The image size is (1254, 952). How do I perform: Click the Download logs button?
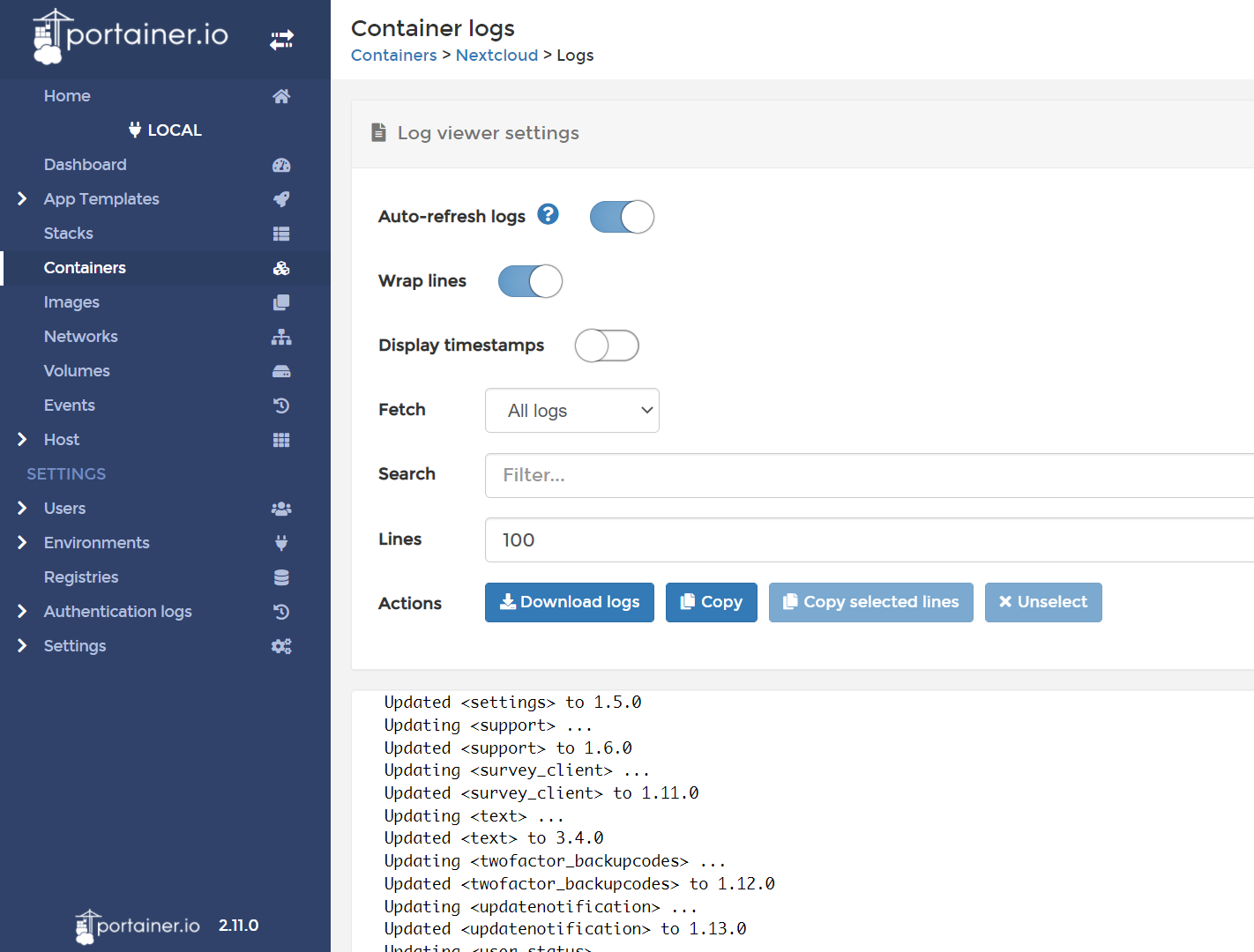click(x=569, y=602)
